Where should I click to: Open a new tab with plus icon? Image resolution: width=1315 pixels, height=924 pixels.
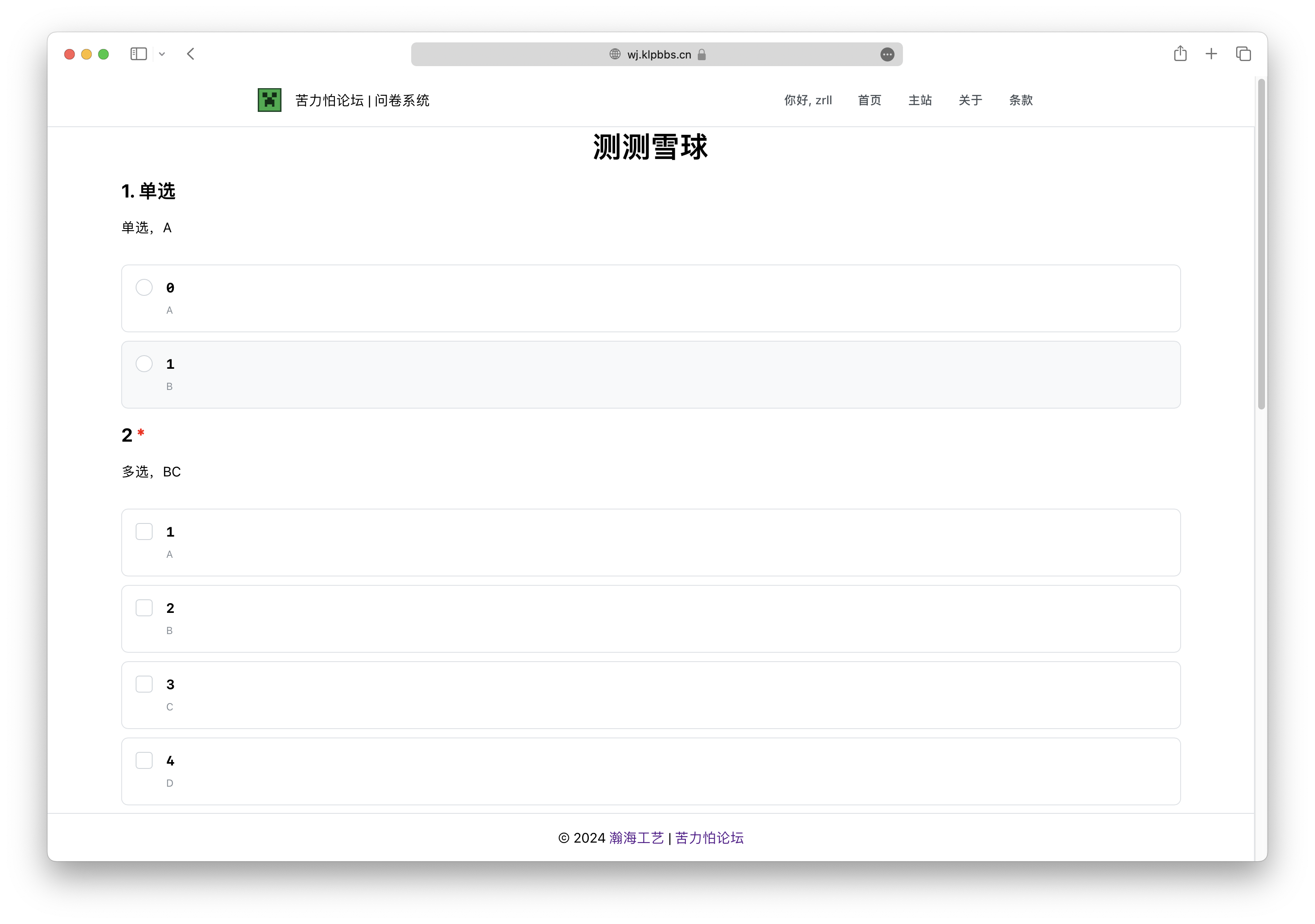coord(1211,54)
